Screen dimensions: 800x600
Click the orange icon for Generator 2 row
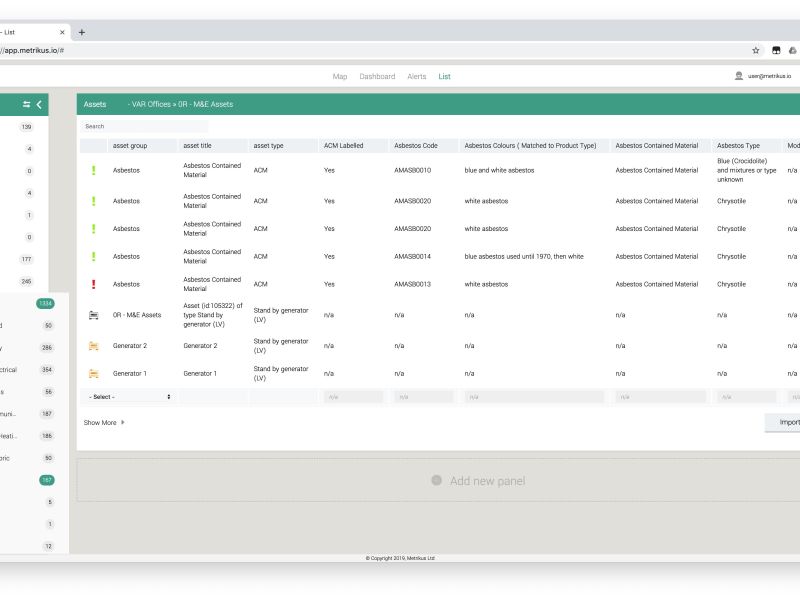[94, 346]
